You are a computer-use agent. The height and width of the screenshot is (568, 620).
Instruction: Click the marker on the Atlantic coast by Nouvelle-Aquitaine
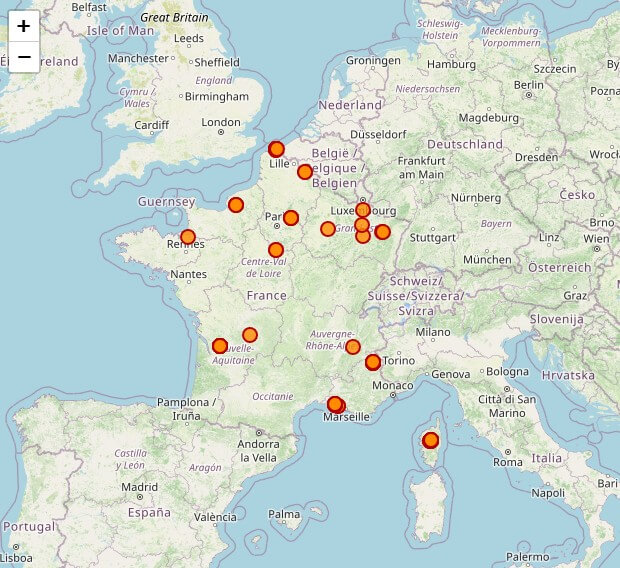click(220, 346)
